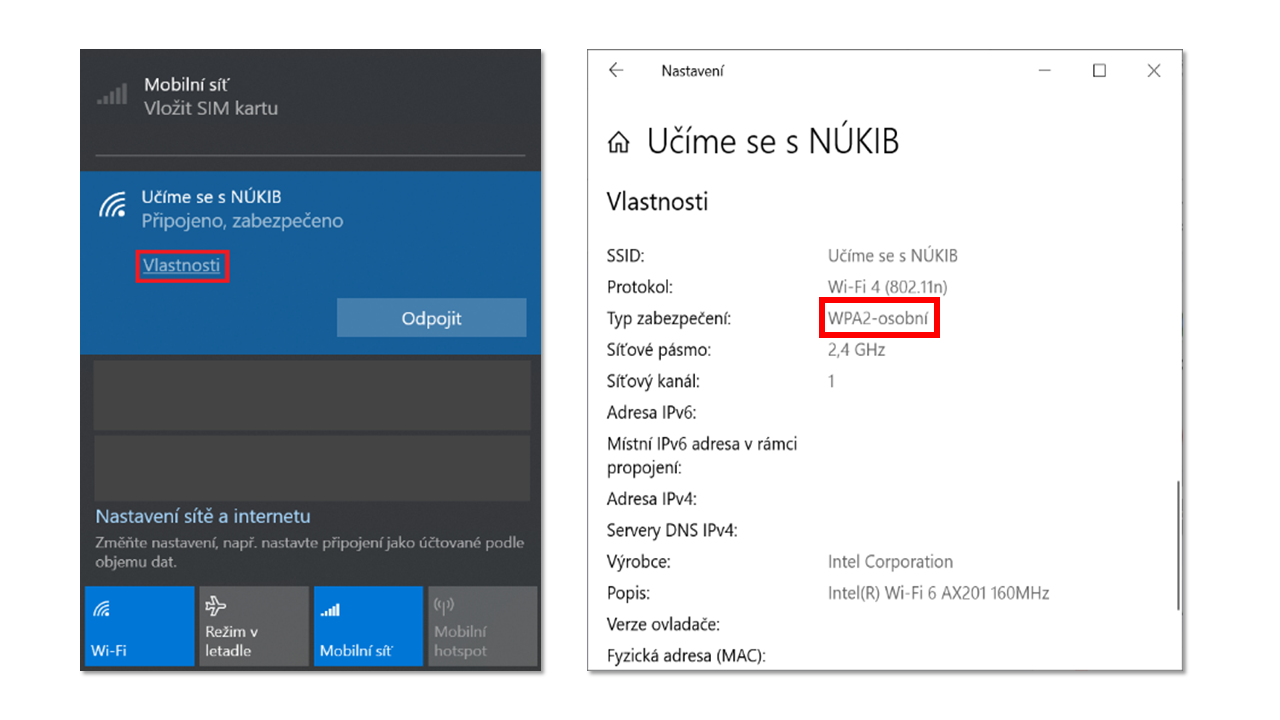Screen dimensions: 1280x720
Task: Click the Wi-Fi 4 (802.11n) protocol value
Action: [887, 287]
